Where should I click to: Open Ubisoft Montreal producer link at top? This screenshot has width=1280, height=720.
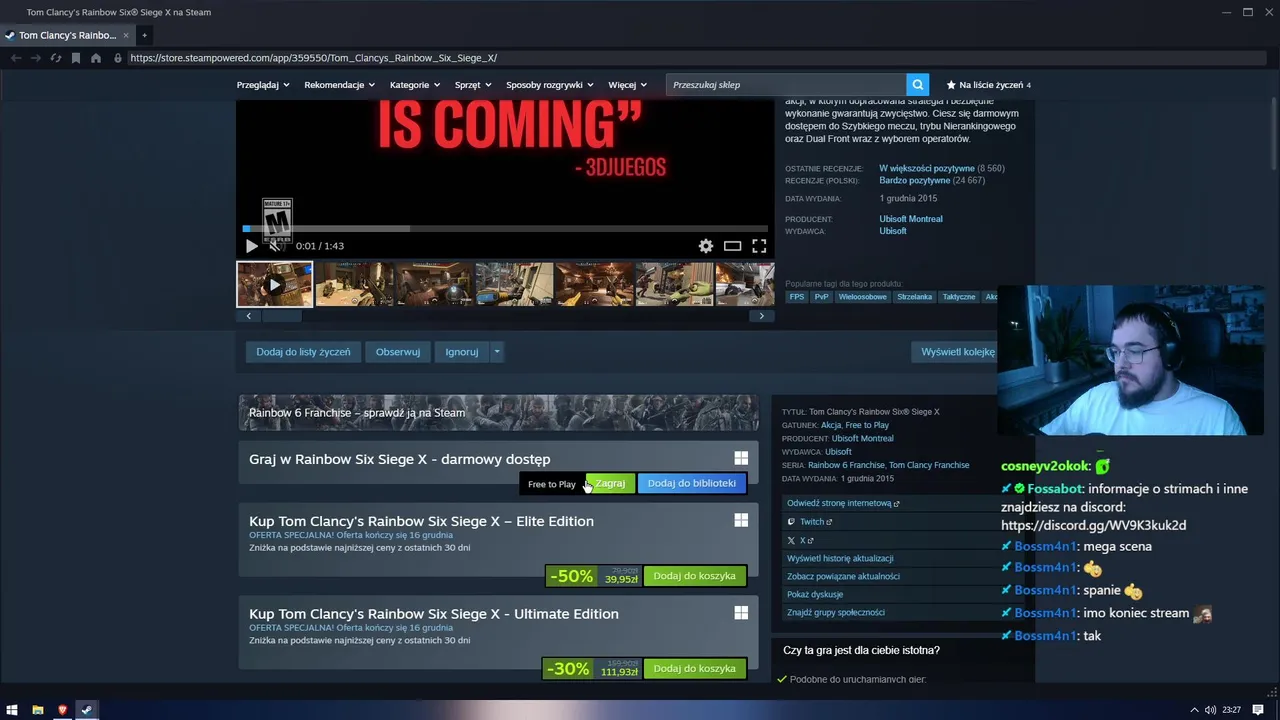(x=911, y=219)
